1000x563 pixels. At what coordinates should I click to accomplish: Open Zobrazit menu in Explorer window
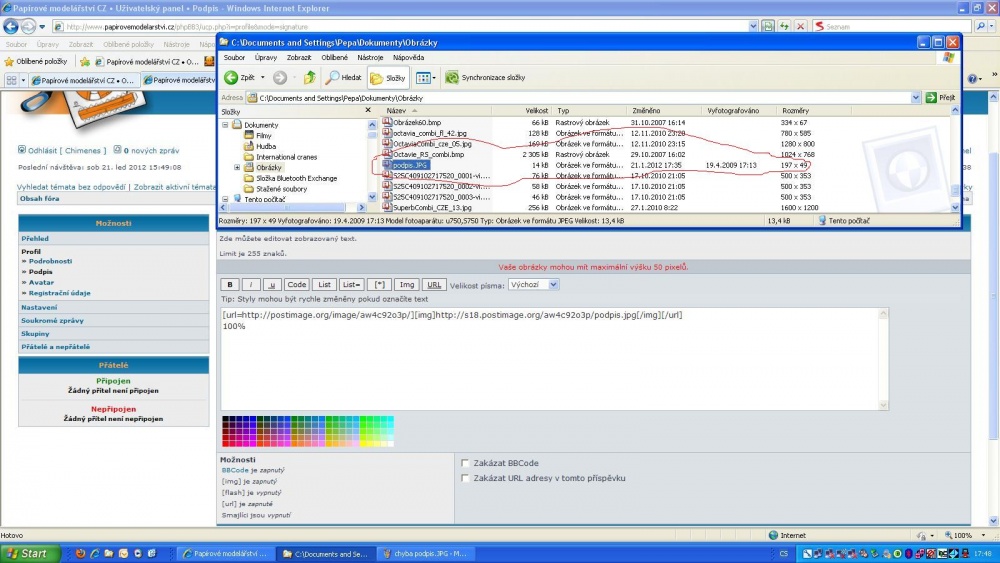pos(298,57)
